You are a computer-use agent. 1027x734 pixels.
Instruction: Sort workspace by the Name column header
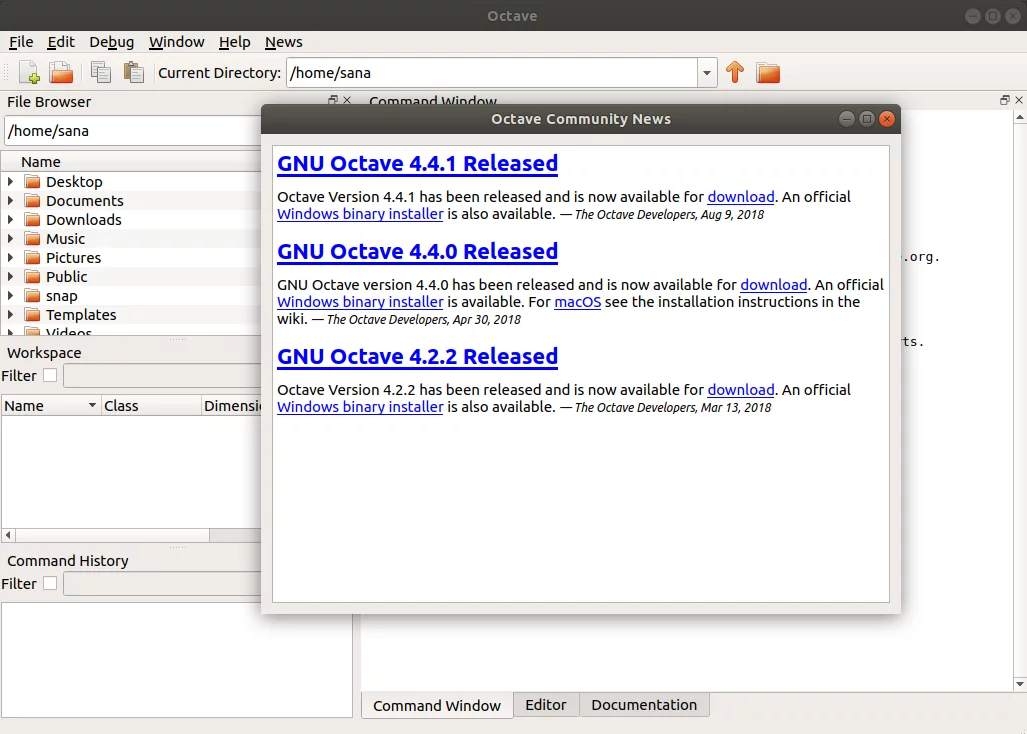click(50, 405)
